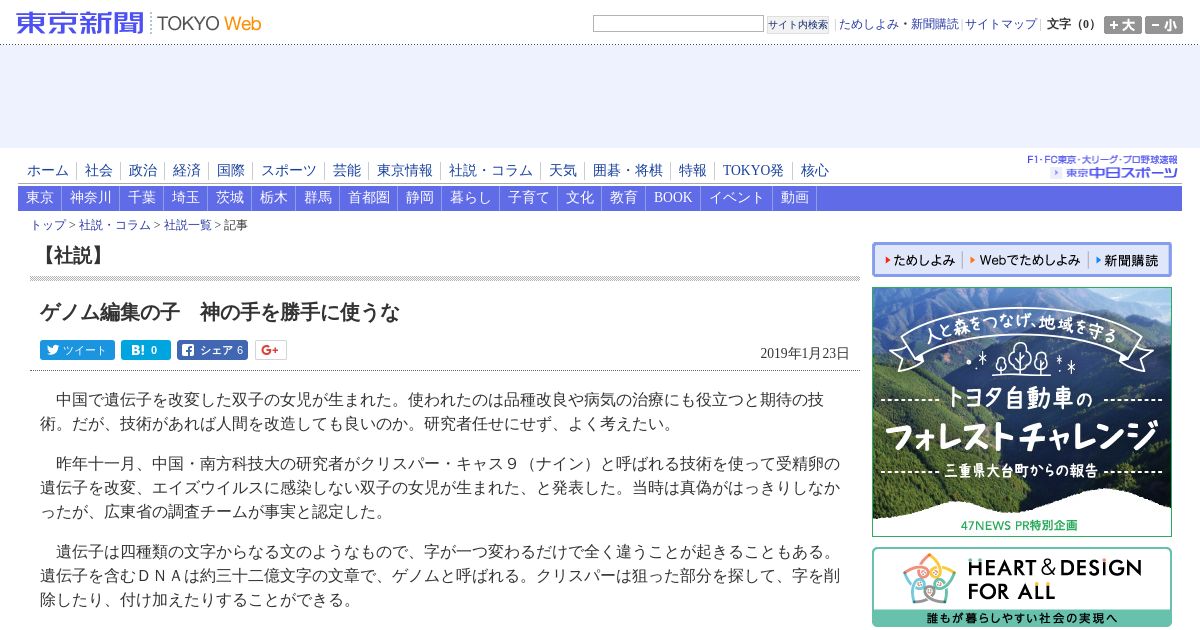Open the 核心 section

pyautogui.click(x=815, y=171)
